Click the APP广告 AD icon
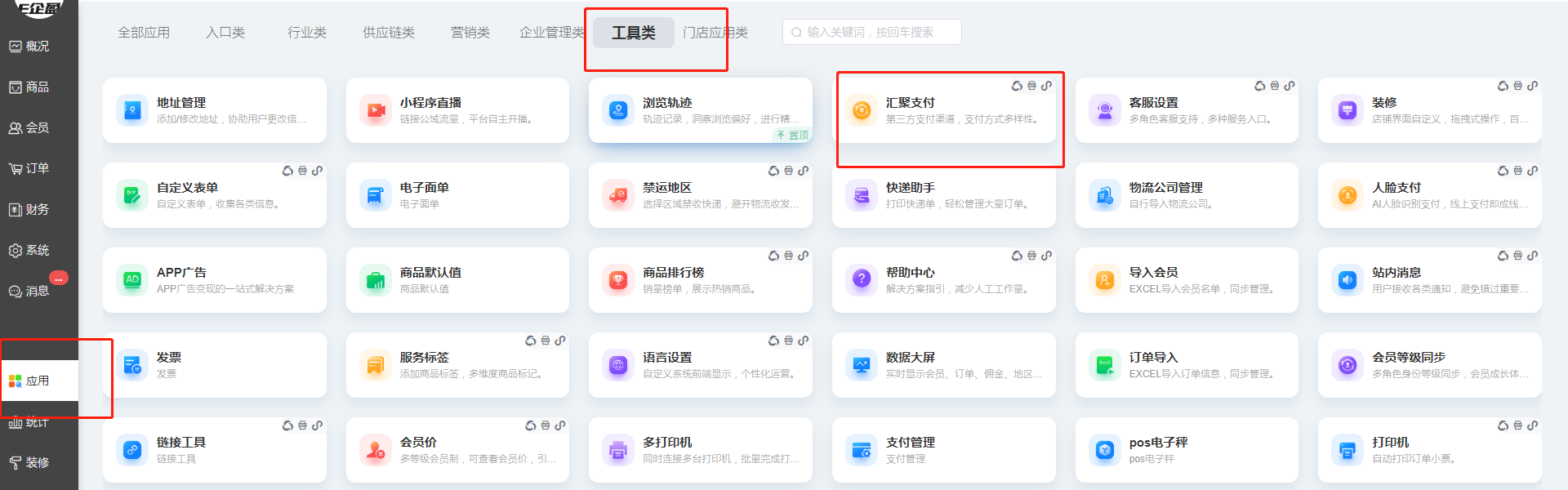The width and height of the screenshot is (1568, 490). coord(132,280)
